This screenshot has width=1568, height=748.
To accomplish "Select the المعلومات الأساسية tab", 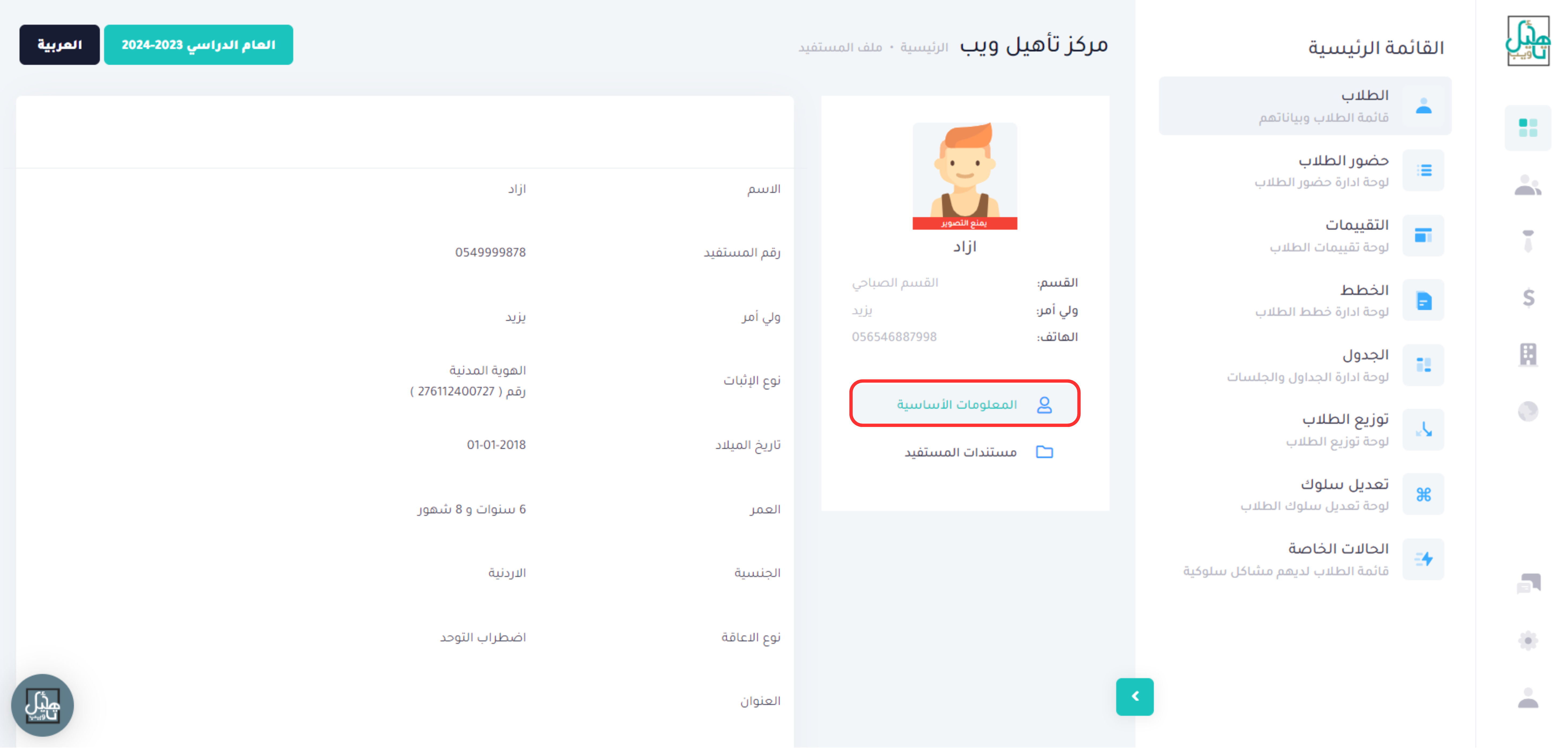I will 964,404.
